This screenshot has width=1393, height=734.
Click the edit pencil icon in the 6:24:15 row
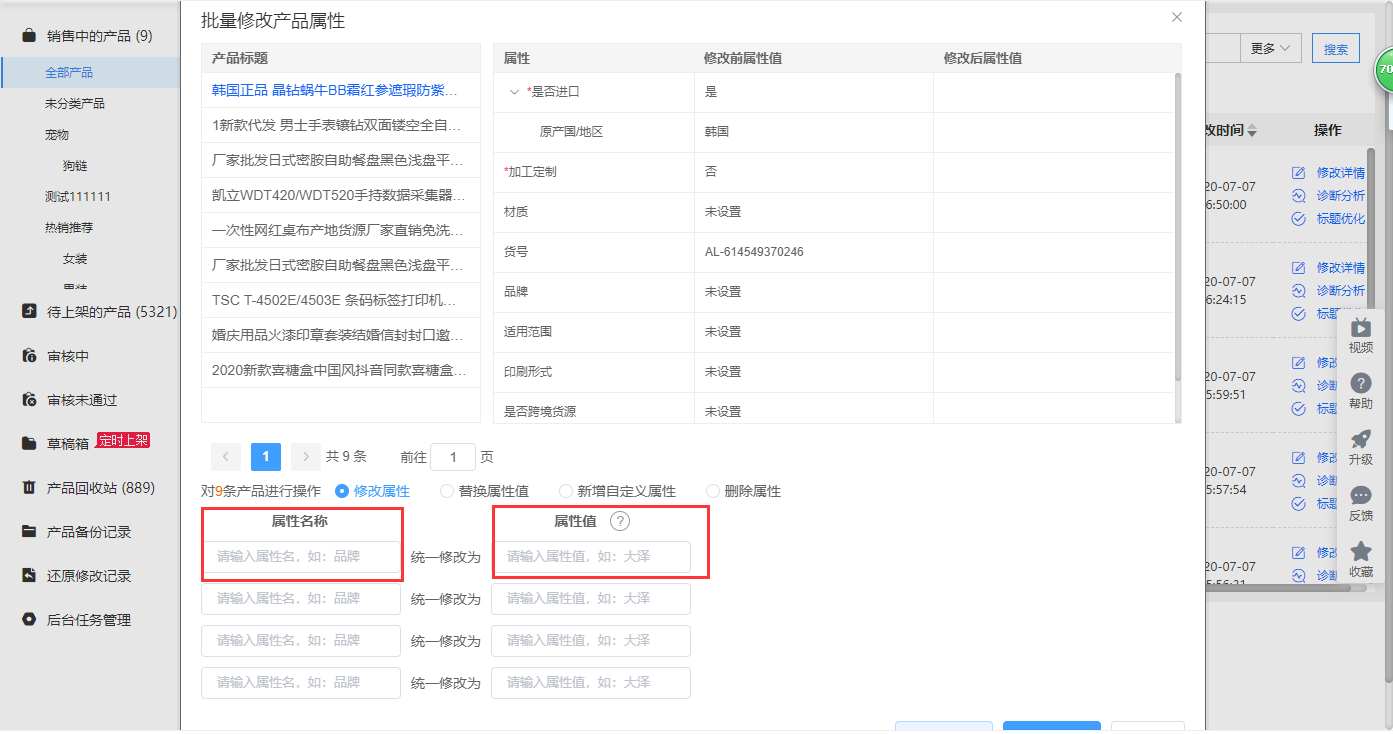click(1299, 268)
